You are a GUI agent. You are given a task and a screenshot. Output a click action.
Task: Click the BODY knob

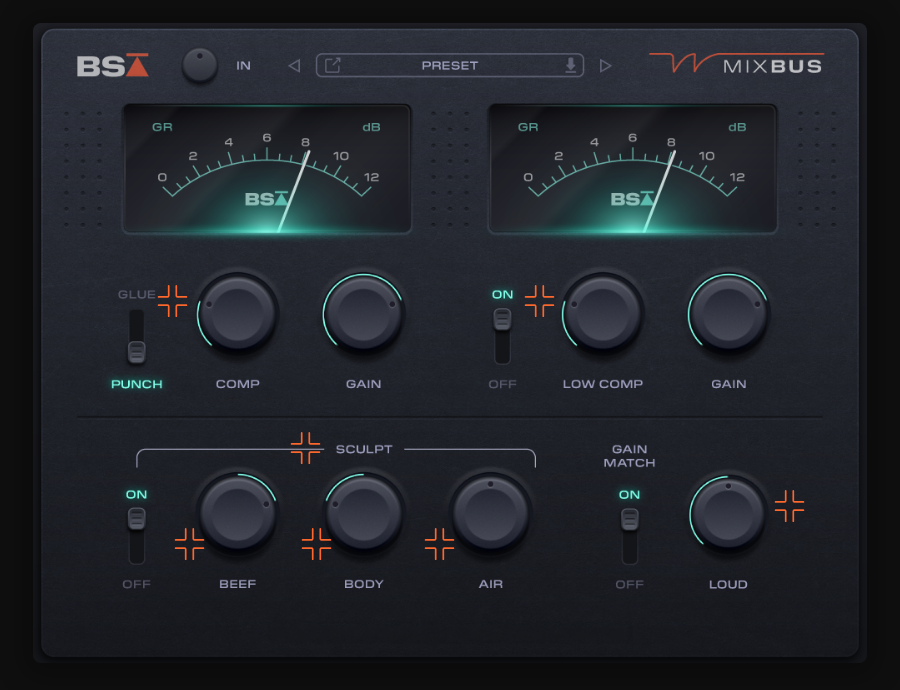[x=363, y=513]
